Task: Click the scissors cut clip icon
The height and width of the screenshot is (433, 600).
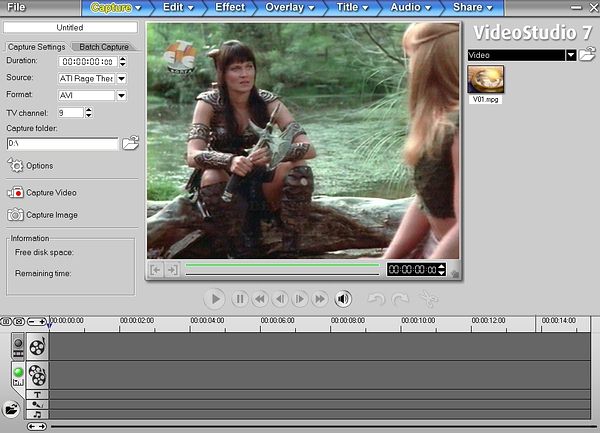Action: pos(429,299)
